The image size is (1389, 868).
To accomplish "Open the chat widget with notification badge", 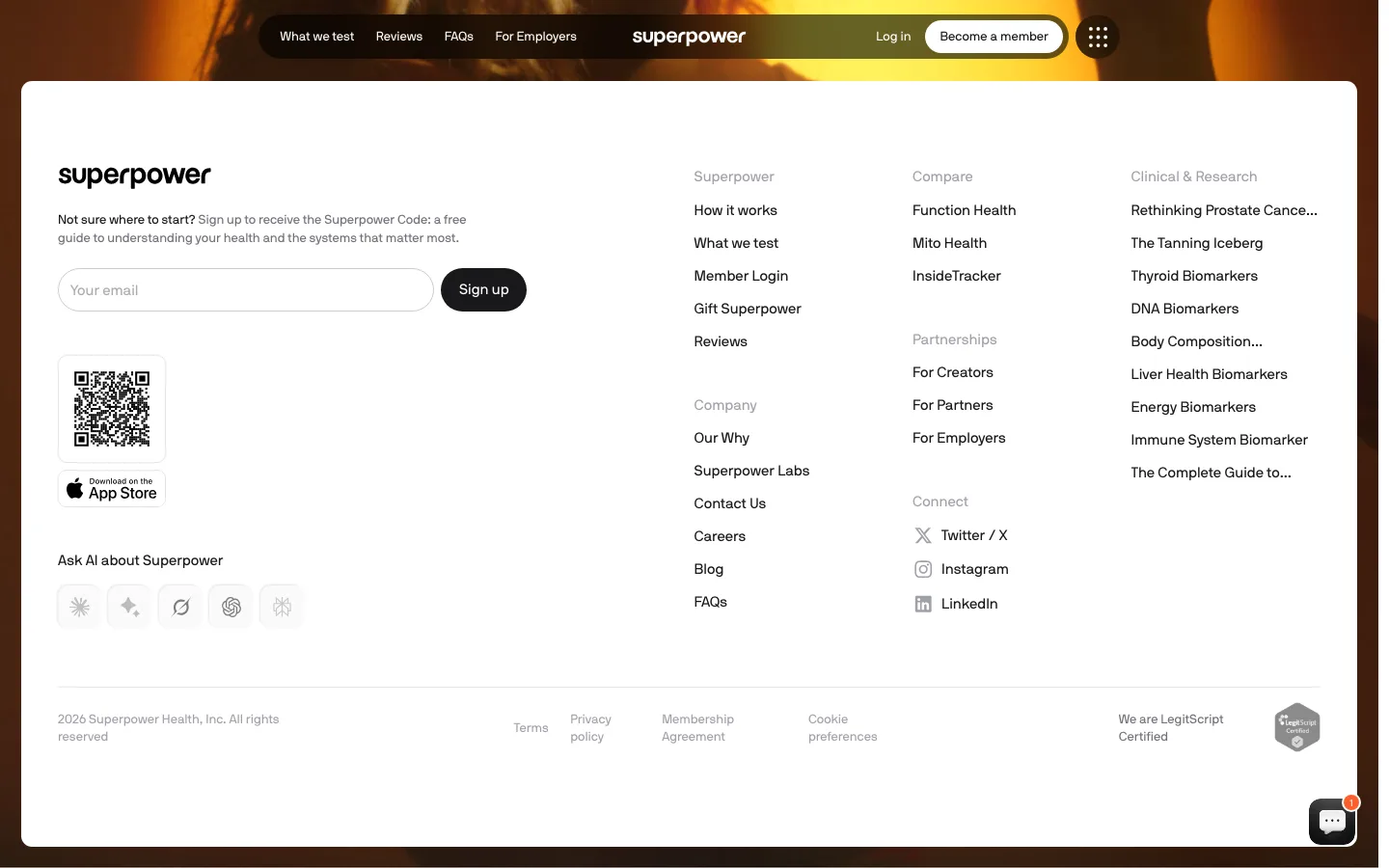I will pyautogui.click(x=1333, y=821).
